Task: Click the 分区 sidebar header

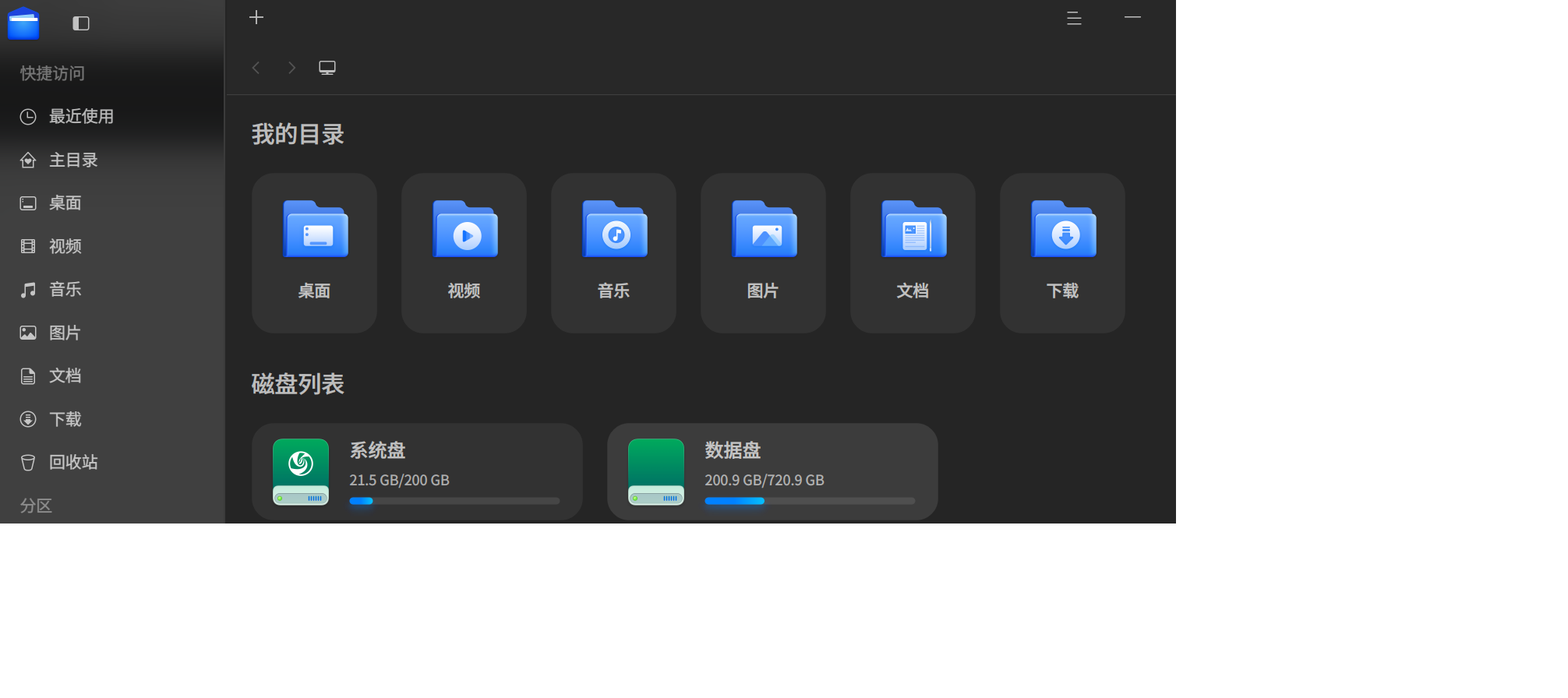Action: 36,506
